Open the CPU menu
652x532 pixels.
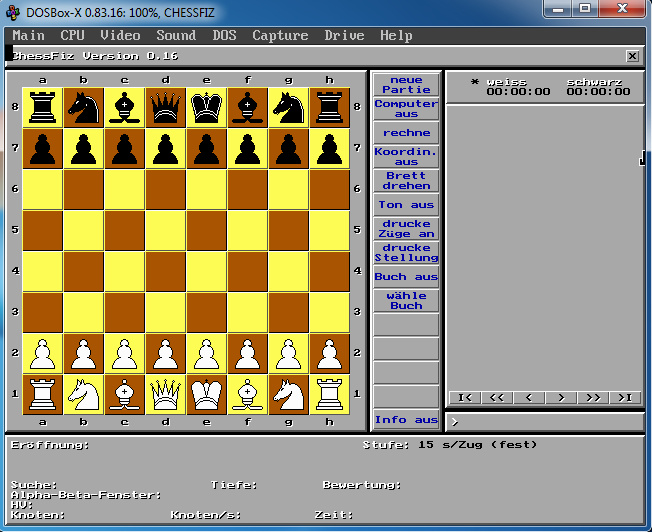click(x=72, y=35)
